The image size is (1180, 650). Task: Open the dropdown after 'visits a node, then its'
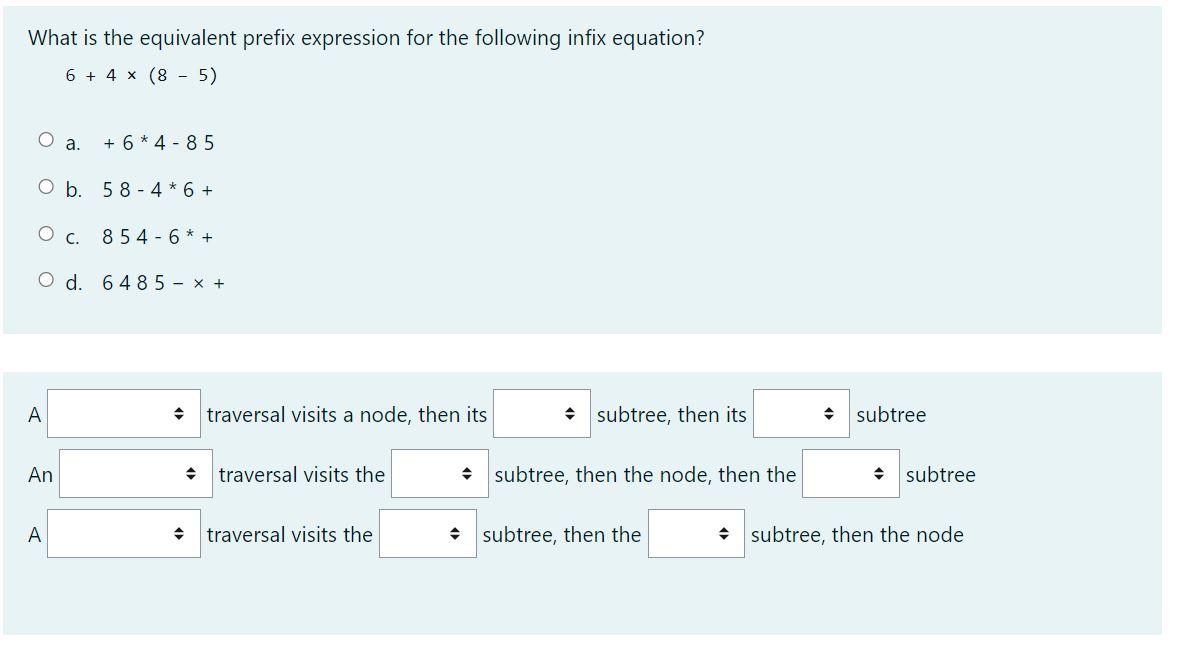click(x=542, y=413)
